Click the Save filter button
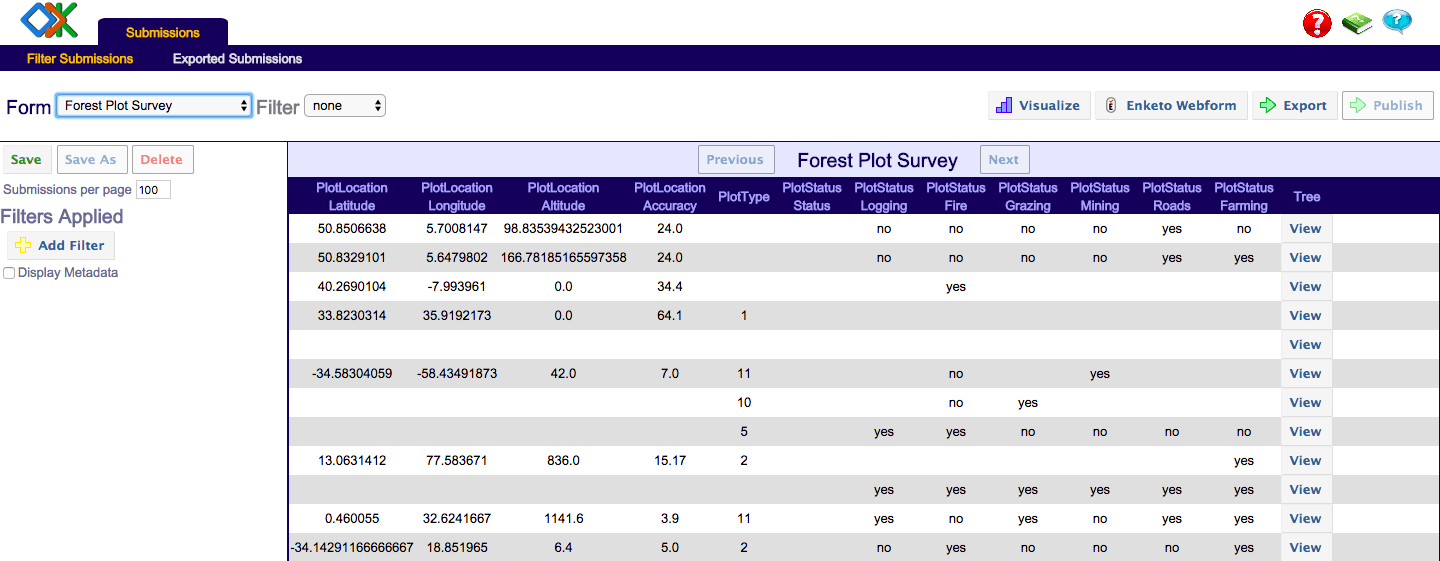 [27, 159]
